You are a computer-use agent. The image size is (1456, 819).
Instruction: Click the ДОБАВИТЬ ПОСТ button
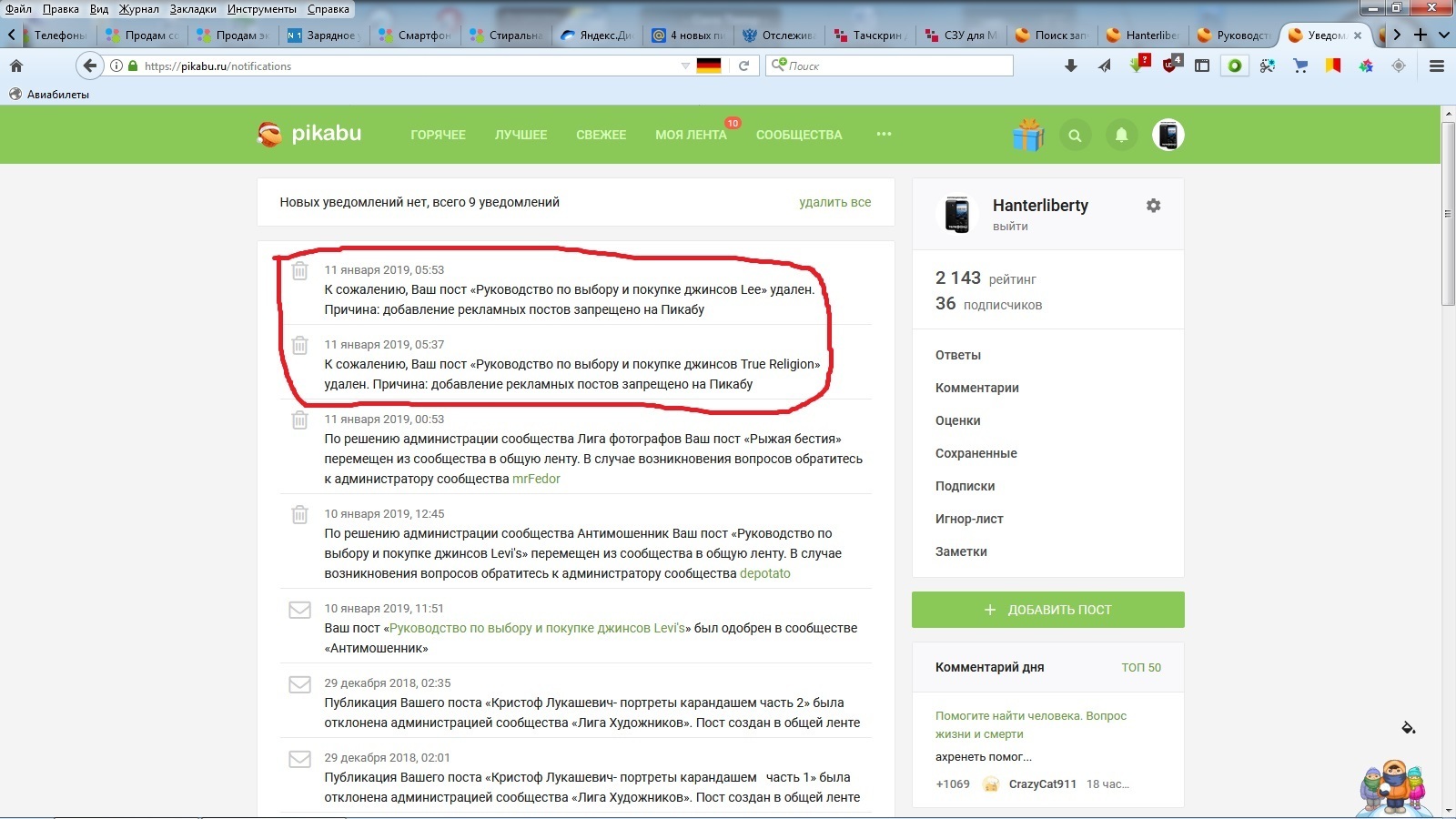pos(1047,610)
